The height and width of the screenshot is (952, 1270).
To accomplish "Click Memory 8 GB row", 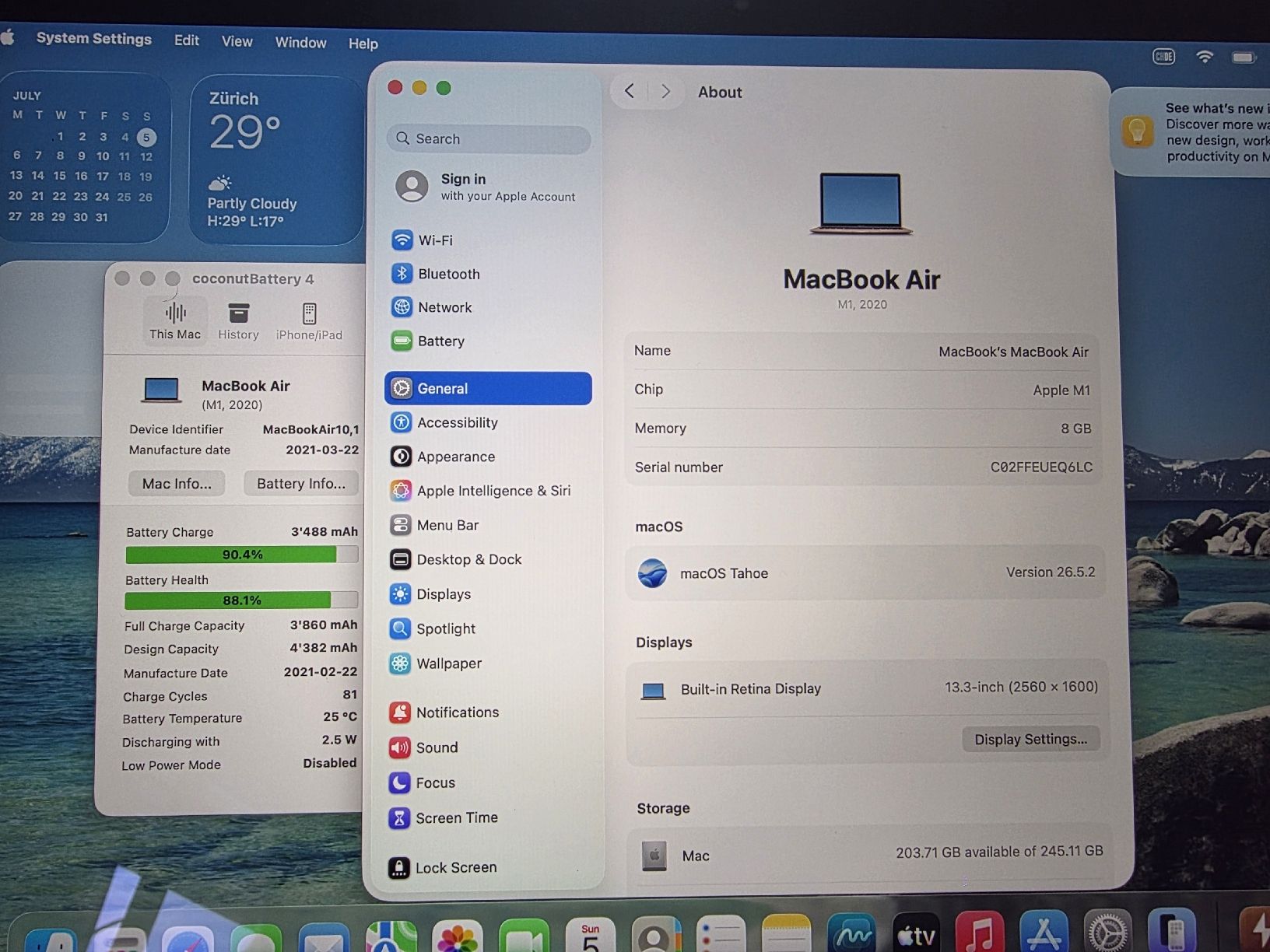I will 862,429.
